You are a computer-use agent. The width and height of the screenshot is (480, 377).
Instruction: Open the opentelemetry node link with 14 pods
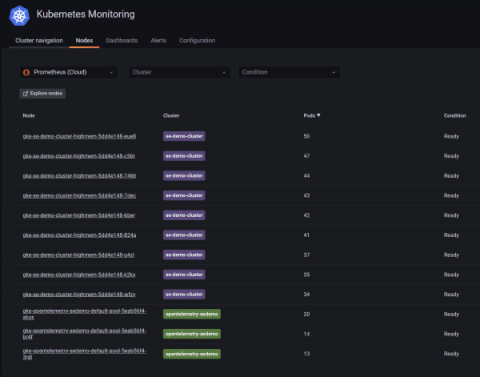coord(84,334)
